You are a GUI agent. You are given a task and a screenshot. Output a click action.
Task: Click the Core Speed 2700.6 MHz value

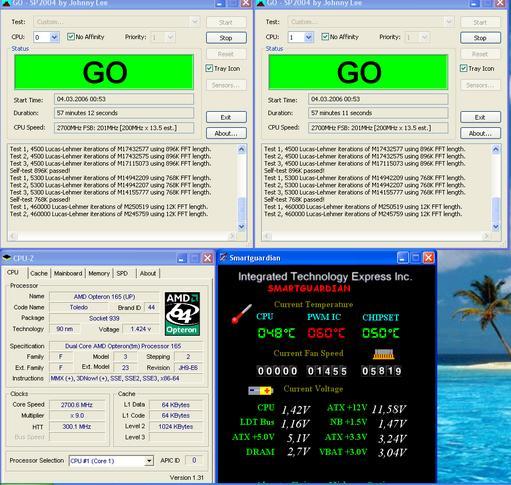pos(77,405)
